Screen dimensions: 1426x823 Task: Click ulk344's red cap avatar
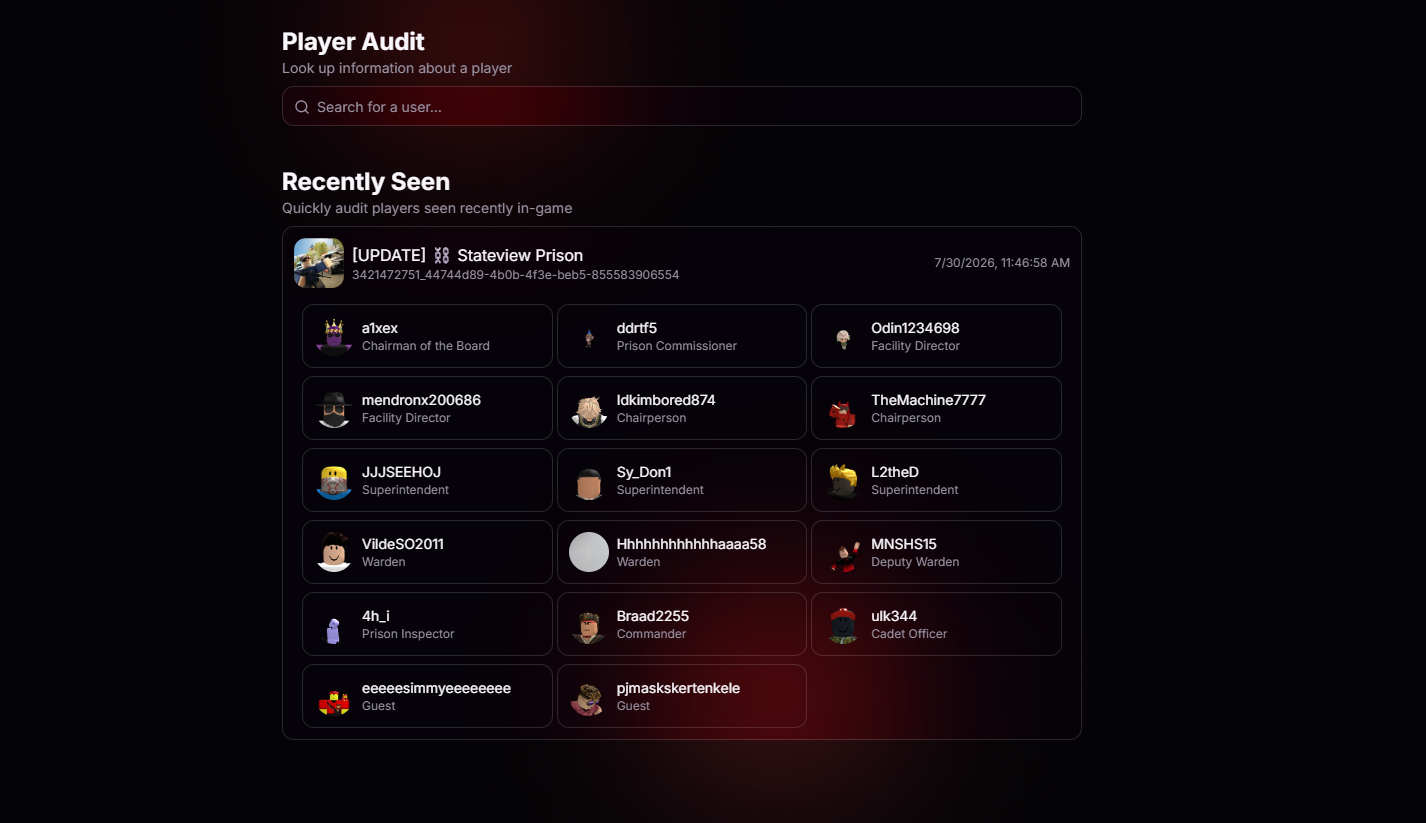point(843,624)
